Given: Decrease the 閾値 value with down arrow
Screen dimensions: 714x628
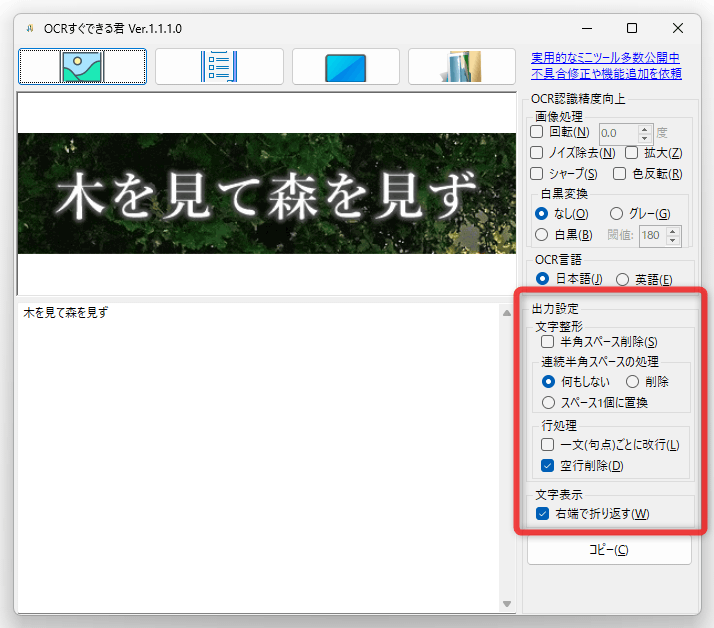Looking at the screenshot, I should pos(673,240).
